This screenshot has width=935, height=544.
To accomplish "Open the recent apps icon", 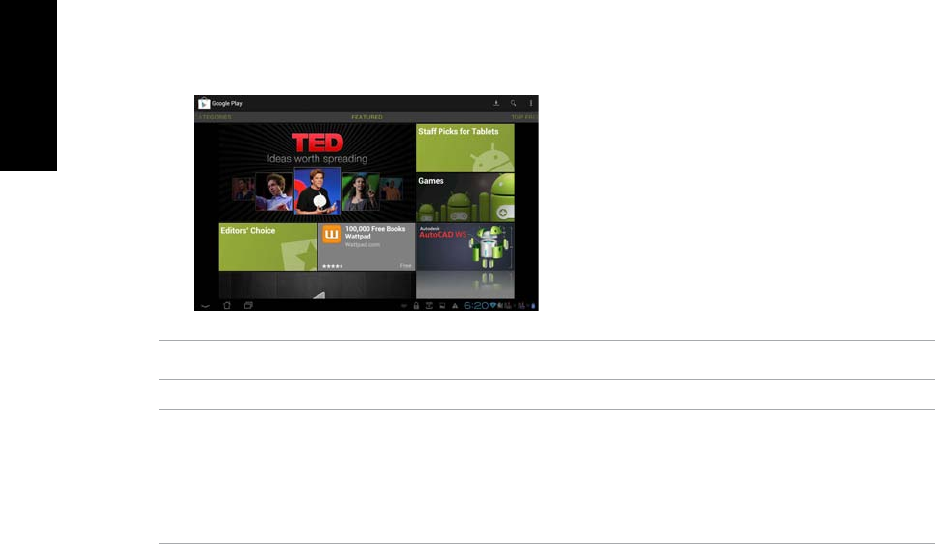I will pos(248,305).
